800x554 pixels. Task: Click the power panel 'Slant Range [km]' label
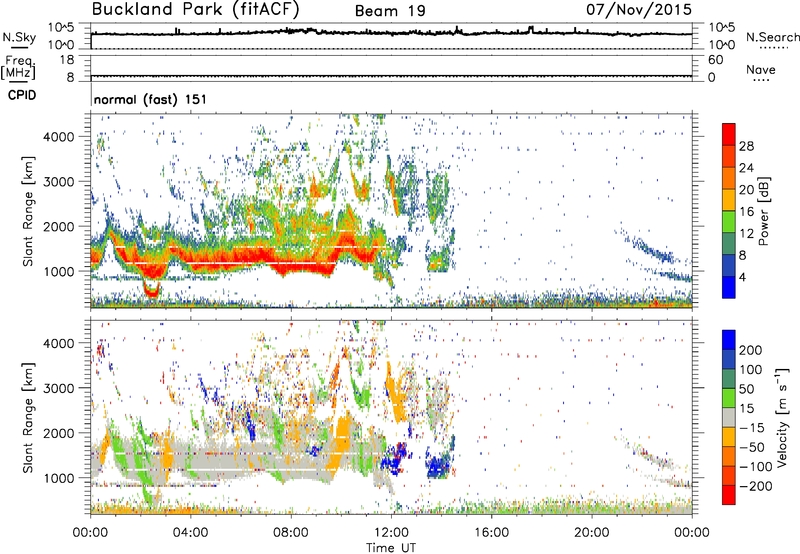[x=28, y=211]
